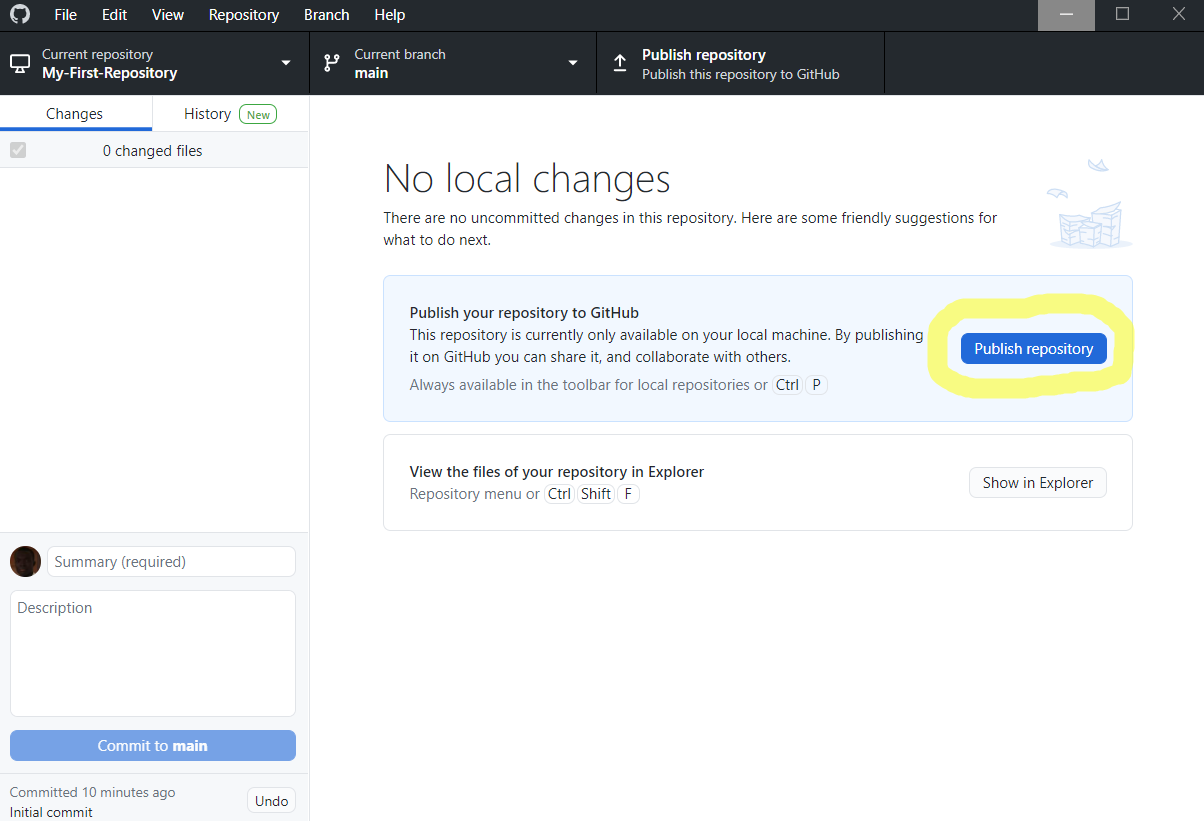Close the GitHub Desktop window

(1178, 15)
